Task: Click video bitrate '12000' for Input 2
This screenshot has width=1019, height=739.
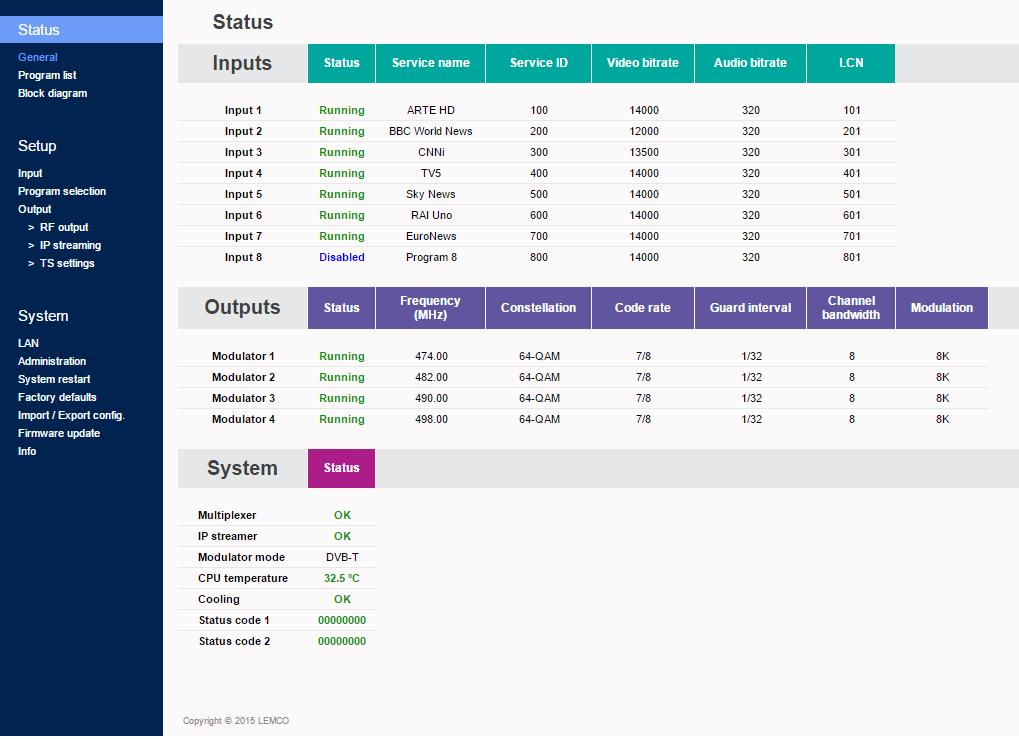Action: coord(644,131)
